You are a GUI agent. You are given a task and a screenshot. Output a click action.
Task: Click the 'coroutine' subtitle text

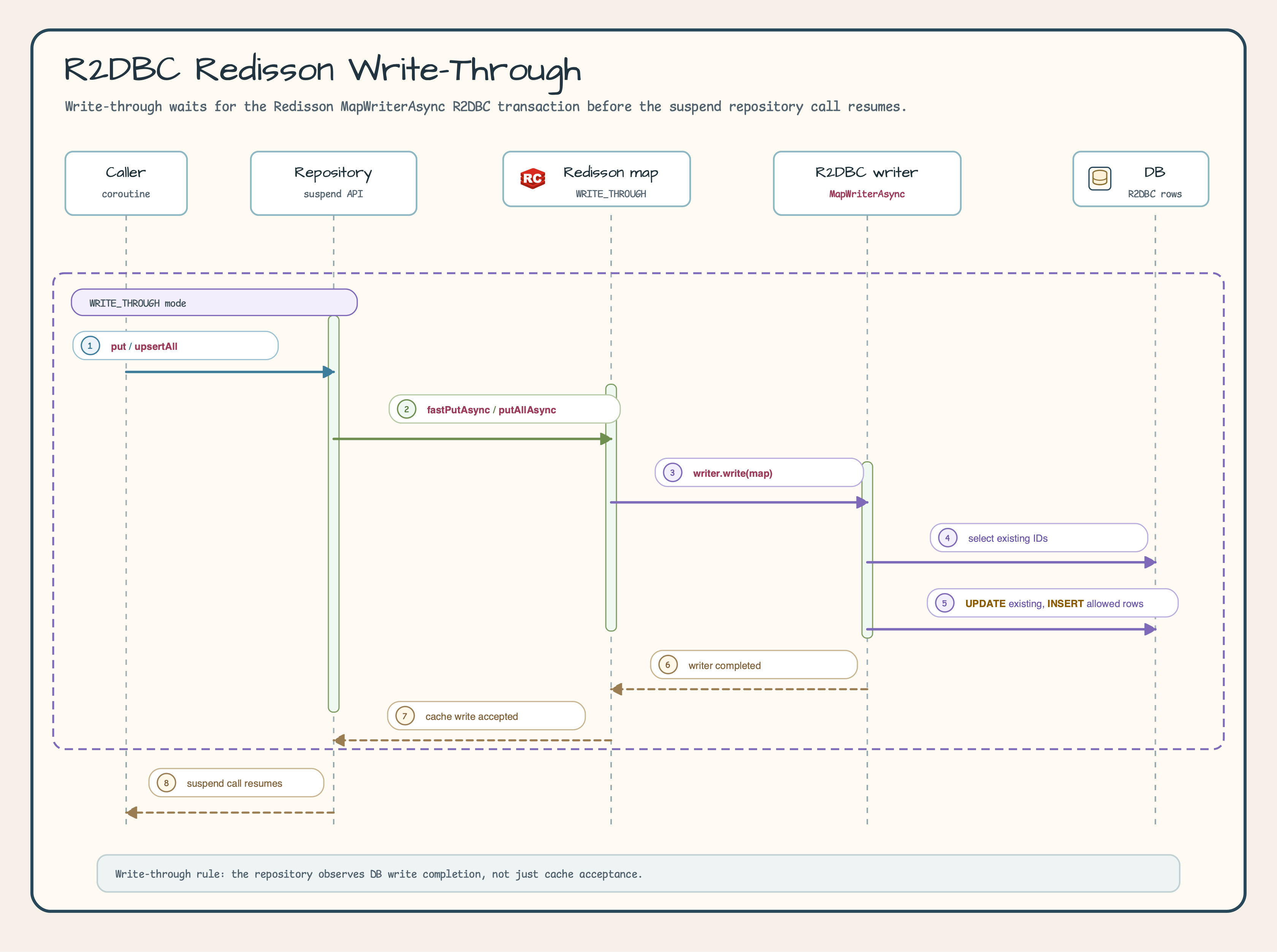pyautogui.click(x=126, y=194)
